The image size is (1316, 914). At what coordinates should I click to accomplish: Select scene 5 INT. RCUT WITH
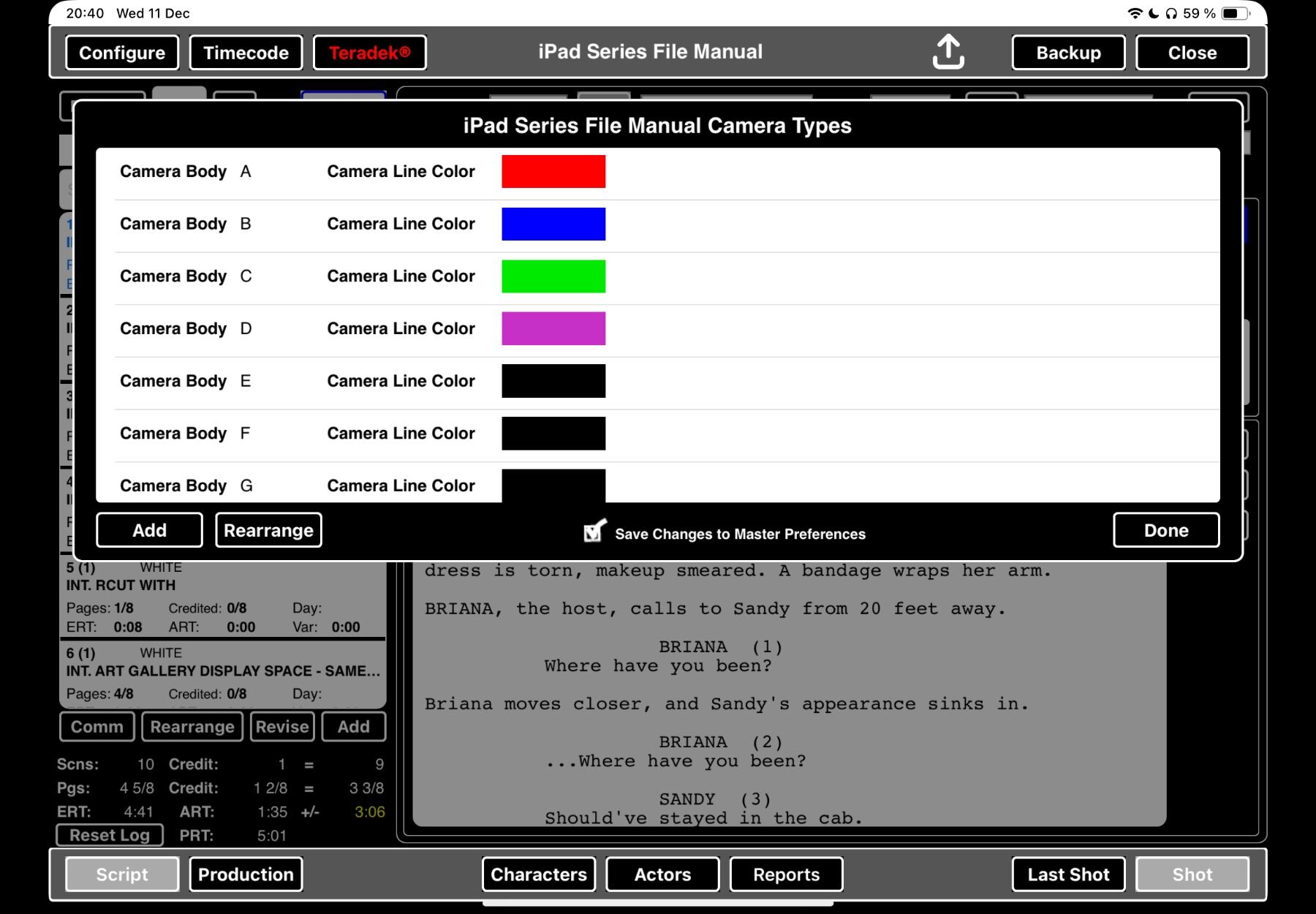(x=222, y=597)
